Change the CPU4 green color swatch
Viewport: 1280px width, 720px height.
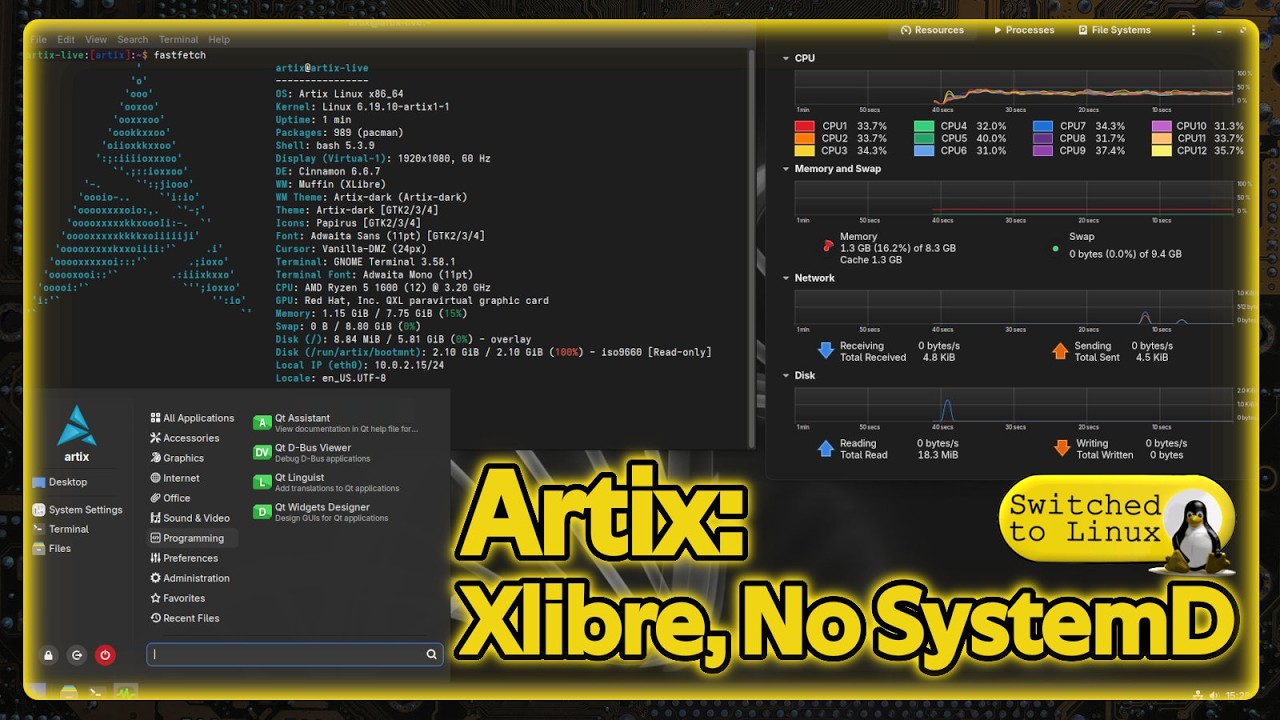pyautogui.click(x=923, y=126)
